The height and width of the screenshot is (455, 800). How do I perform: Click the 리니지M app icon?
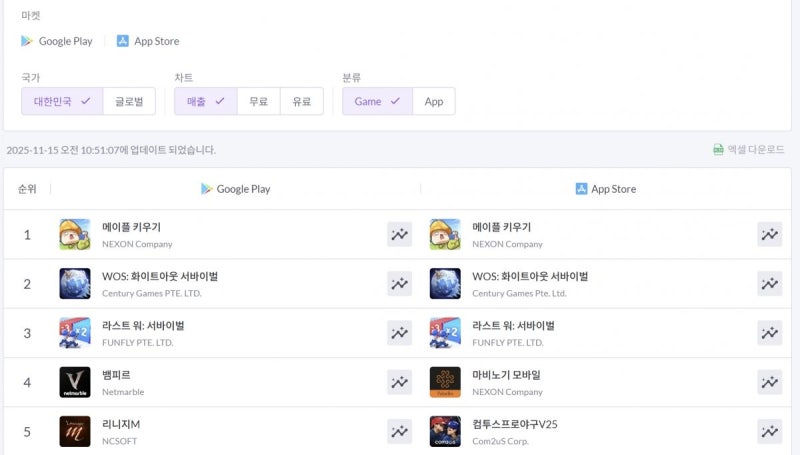tap(75, 431)
